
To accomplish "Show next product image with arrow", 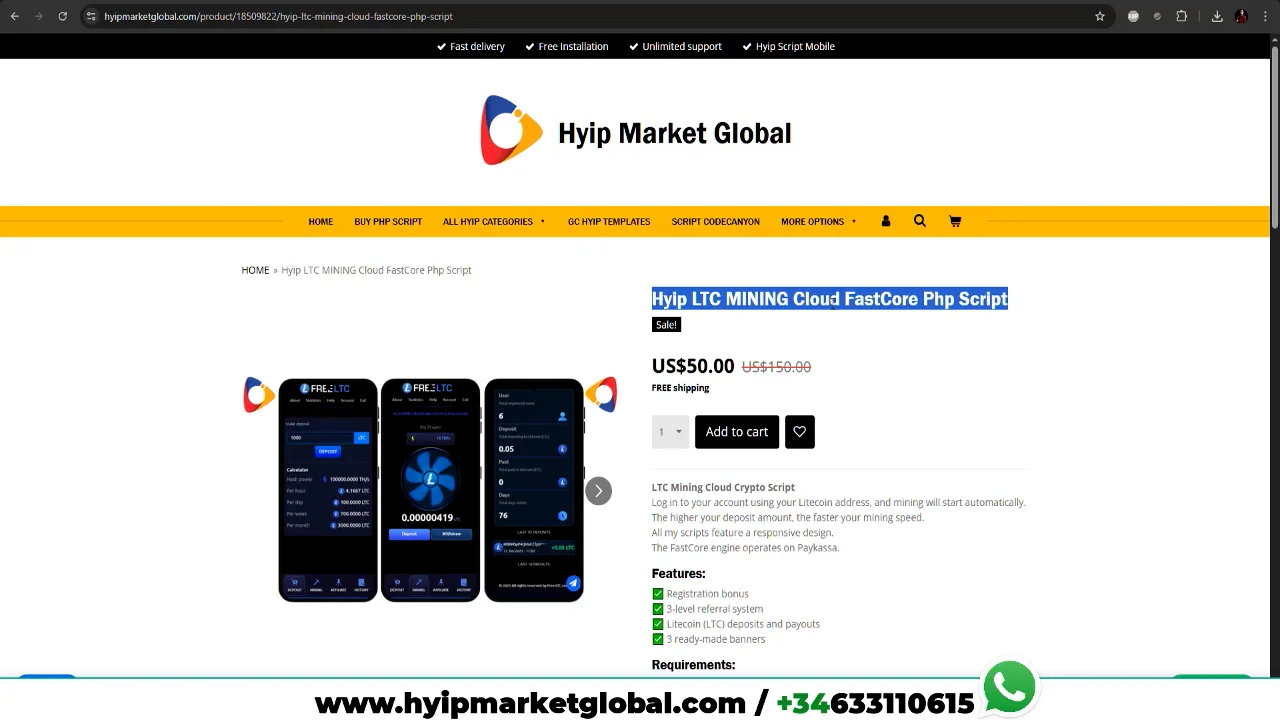I will point(598,490).
